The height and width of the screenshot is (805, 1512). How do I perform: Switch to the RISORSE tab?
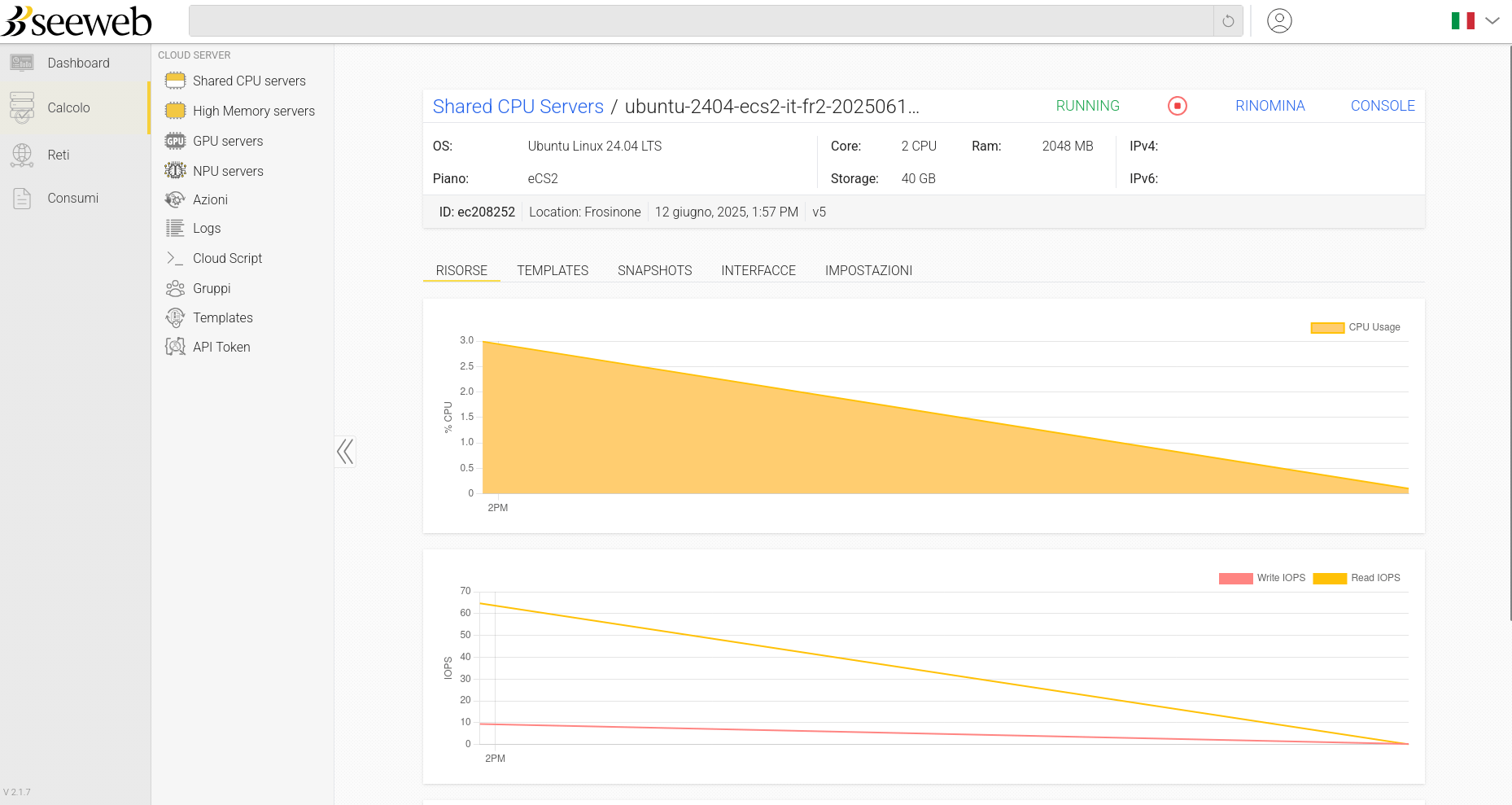pos(461,270)
